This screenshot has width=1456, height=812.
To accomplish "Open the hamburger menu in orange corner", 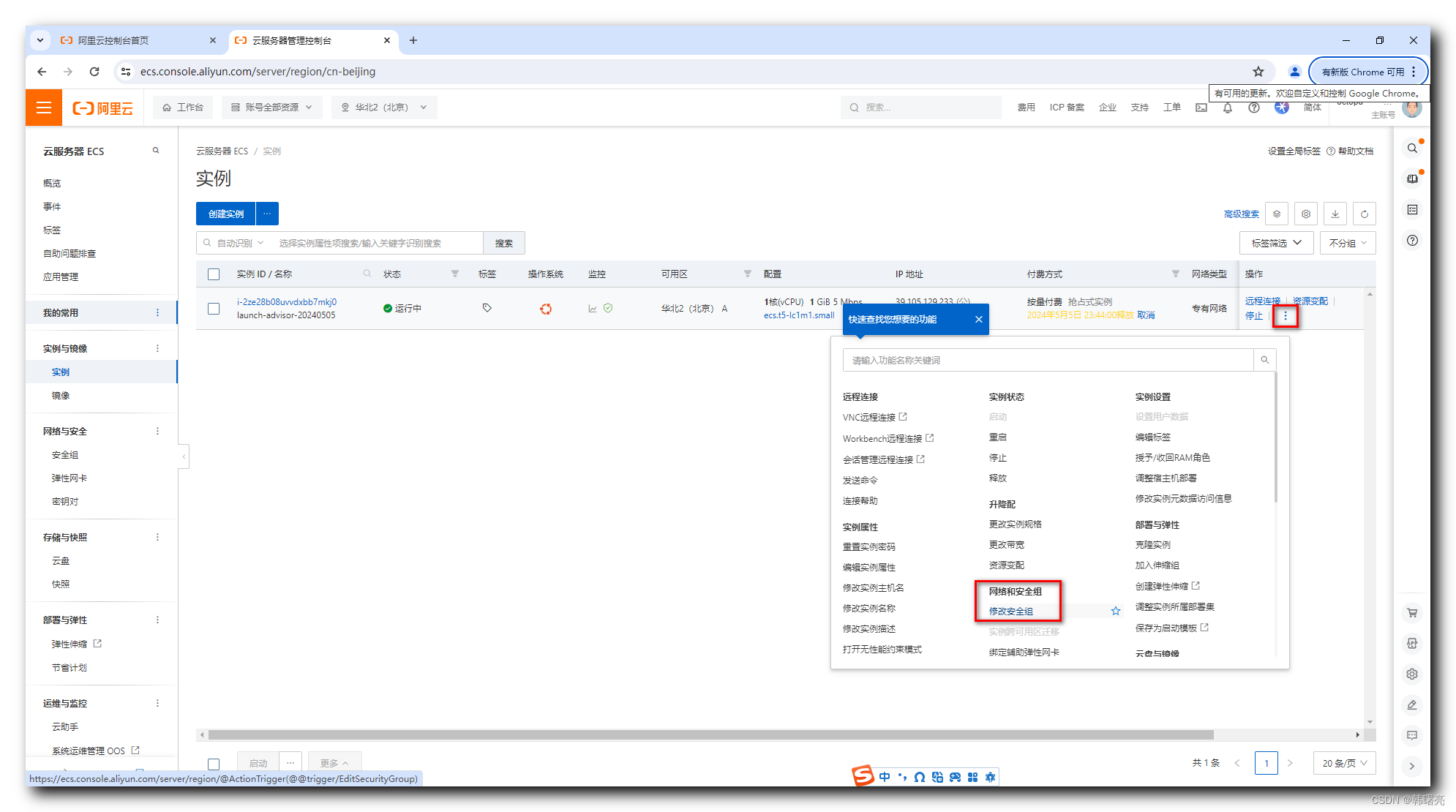I will click(44, 108).
